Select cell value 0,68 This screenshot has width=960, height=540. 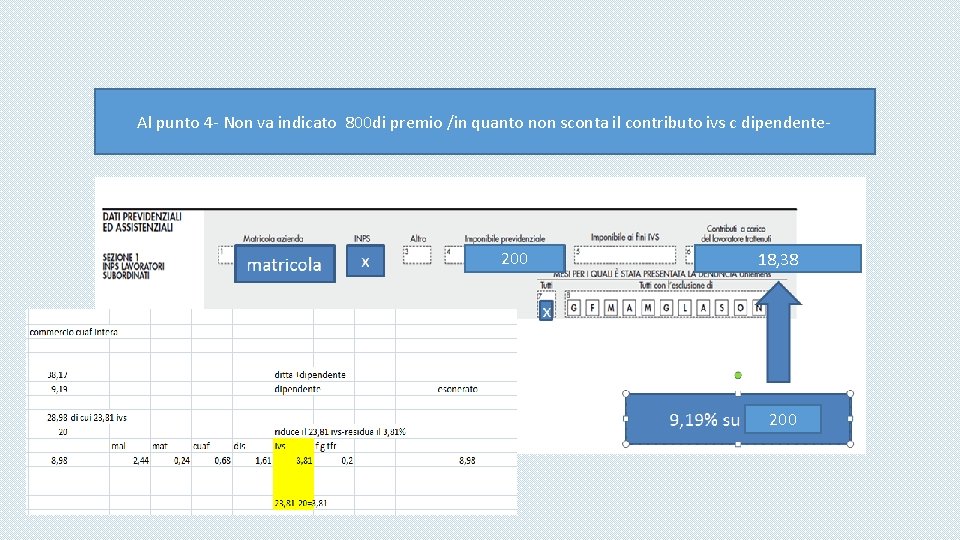(x=212, y=460)
